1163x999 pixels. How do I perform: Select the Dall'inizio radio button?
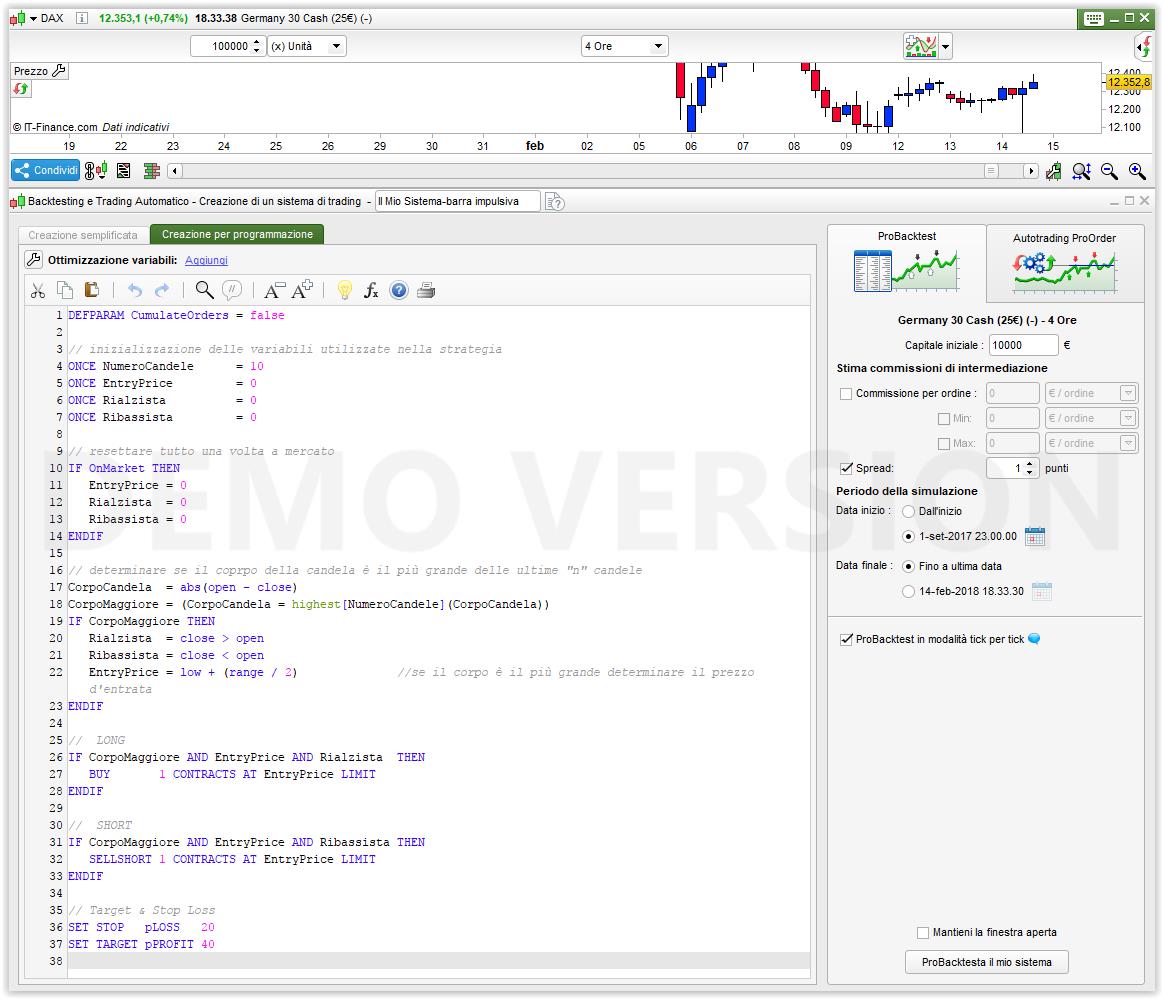click(x=908, y=511)
